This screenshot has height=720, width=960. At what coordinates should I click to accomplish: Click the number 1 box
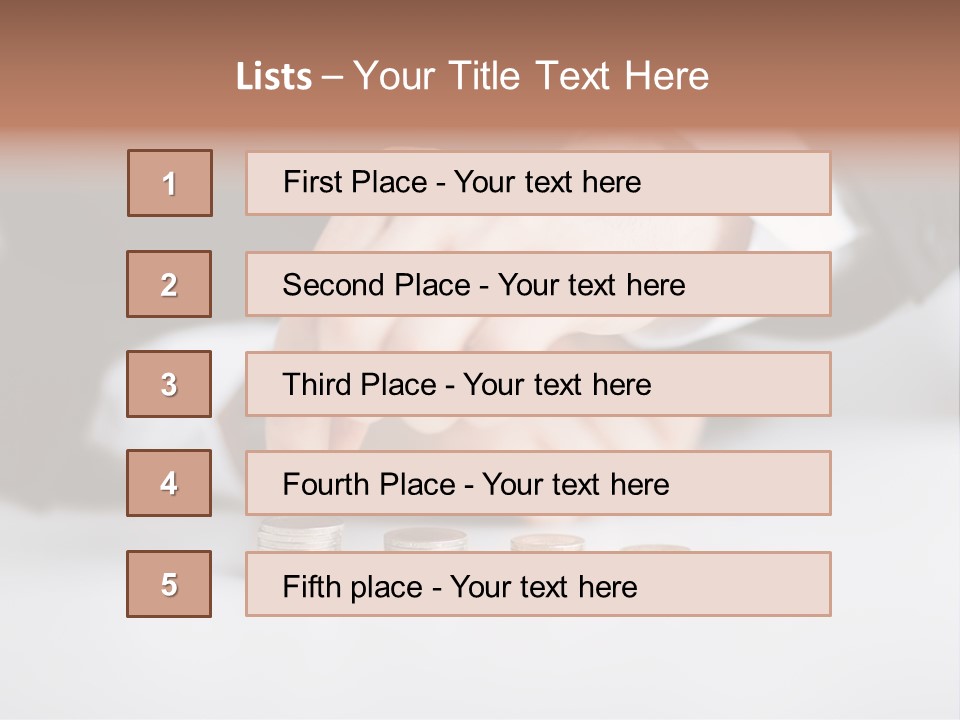(x=170, y=183)
